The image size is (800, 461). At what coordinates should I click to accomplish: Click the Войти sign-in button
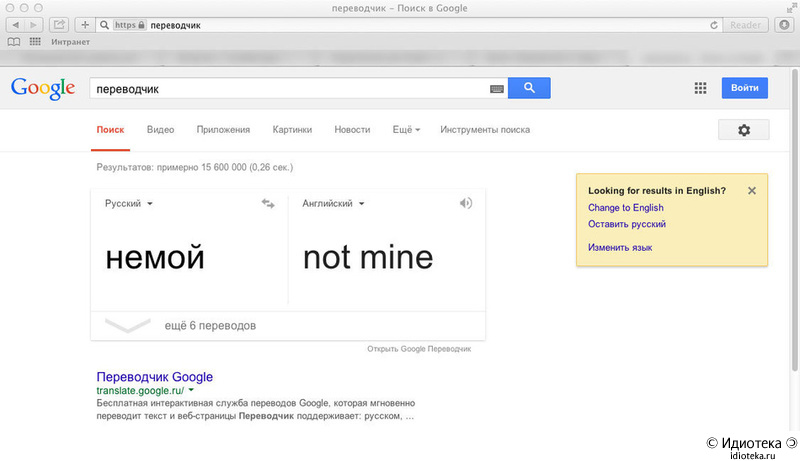click(745, 89)
